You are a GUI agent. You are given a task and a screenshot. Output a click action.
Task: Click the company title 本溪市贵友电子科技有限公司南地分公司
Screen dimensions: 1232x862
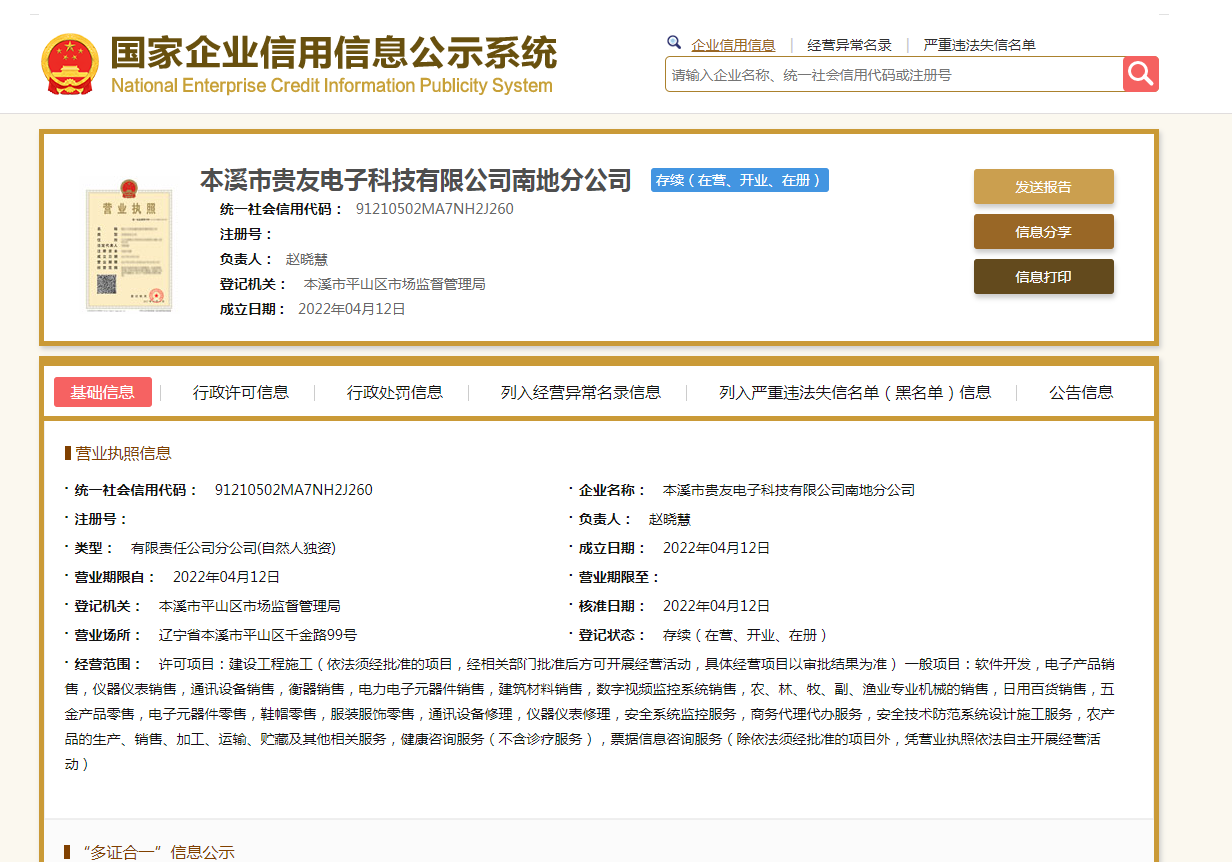pyautogui.click(x=416, y=180)
